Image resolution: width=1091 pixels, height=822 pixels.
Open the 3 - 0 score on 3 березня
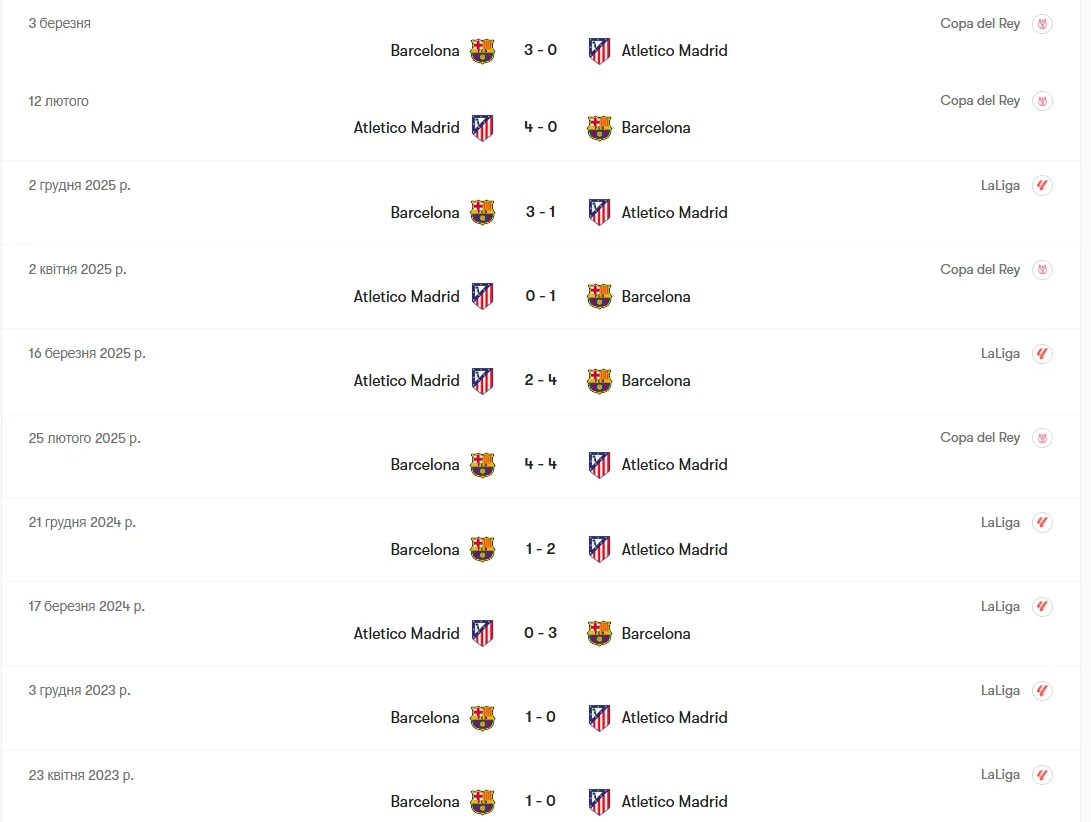click(x=540, y=51)
